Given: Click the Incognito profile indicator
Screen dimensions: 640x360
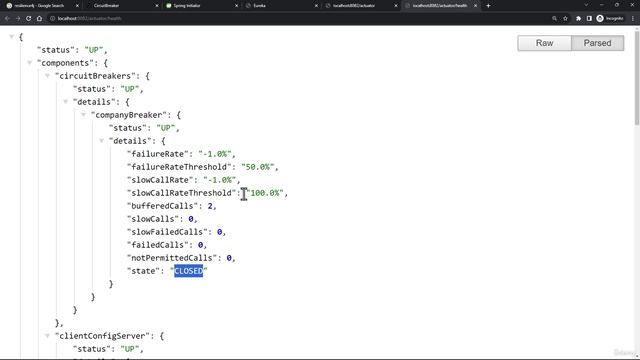Looking at the screenshot, I should coord(610,18).
